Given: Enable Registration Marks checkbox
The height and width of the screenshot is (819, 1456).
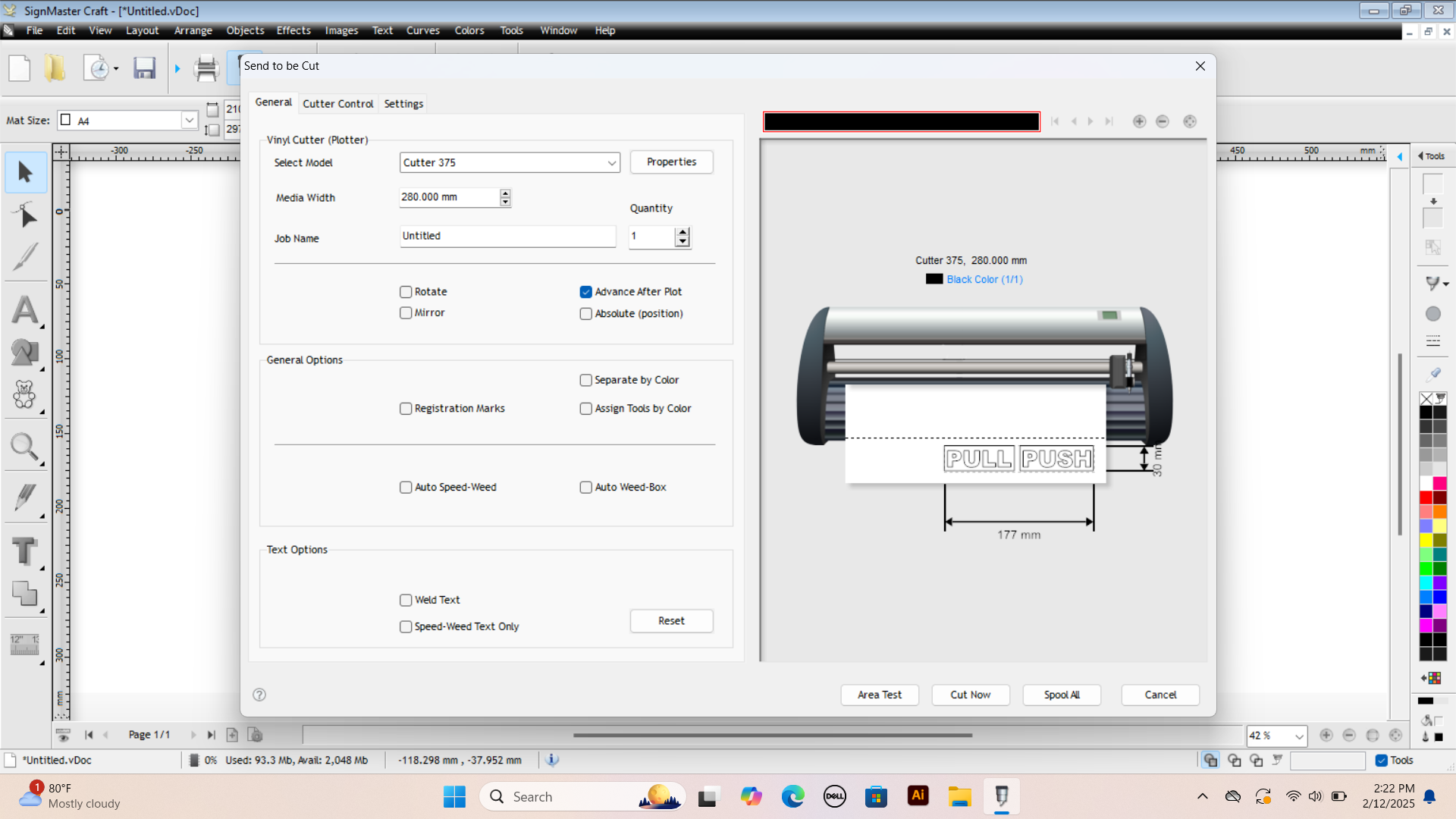Looking at the screenshot, I should pos(406,409).
